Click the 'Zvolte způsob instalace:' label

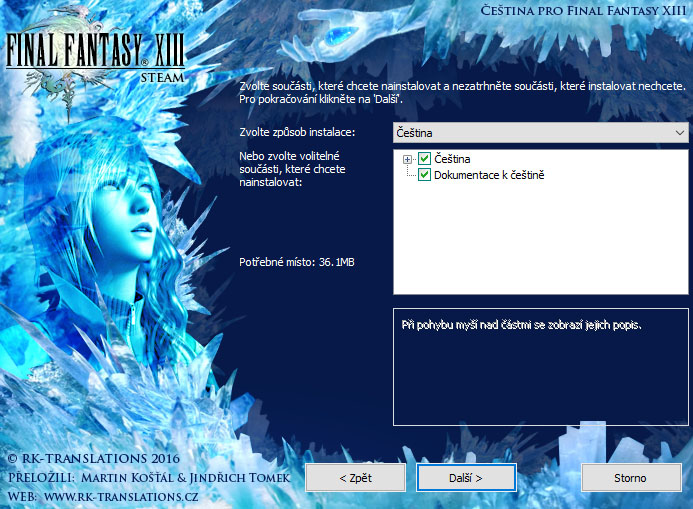coord(297,132)
